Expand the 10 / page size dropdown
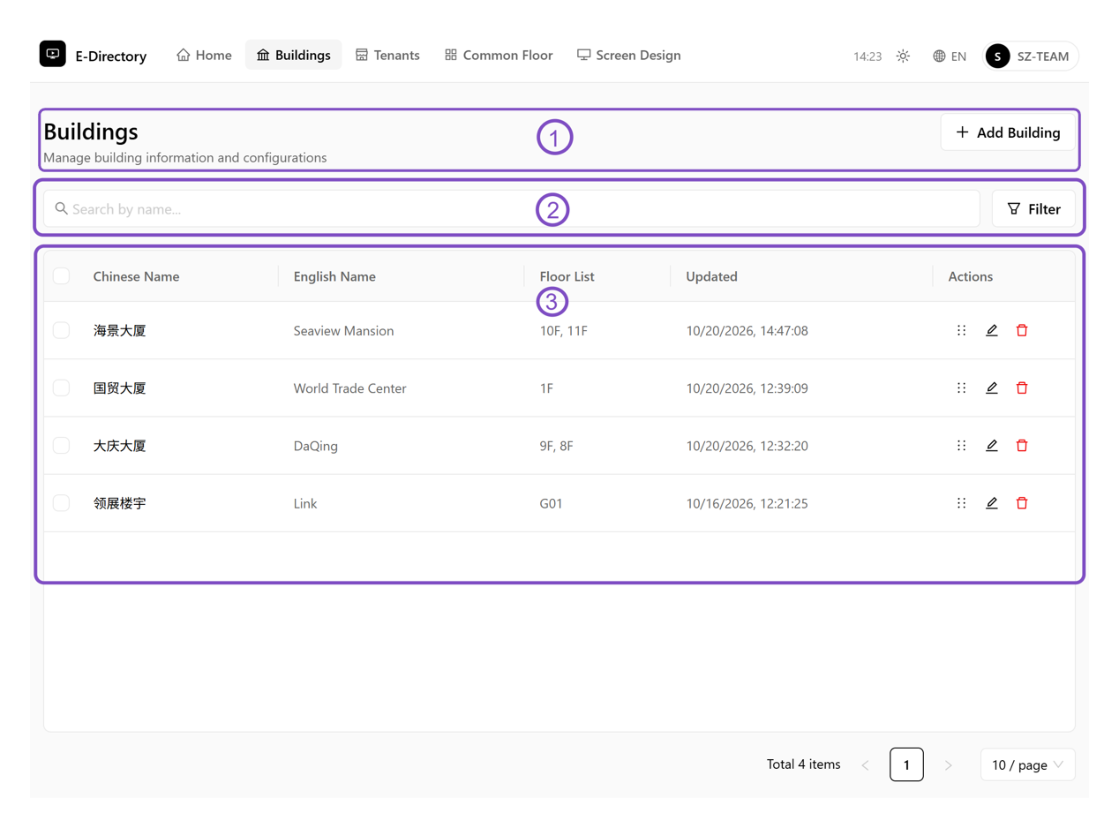 click(x=1028, y=765)
